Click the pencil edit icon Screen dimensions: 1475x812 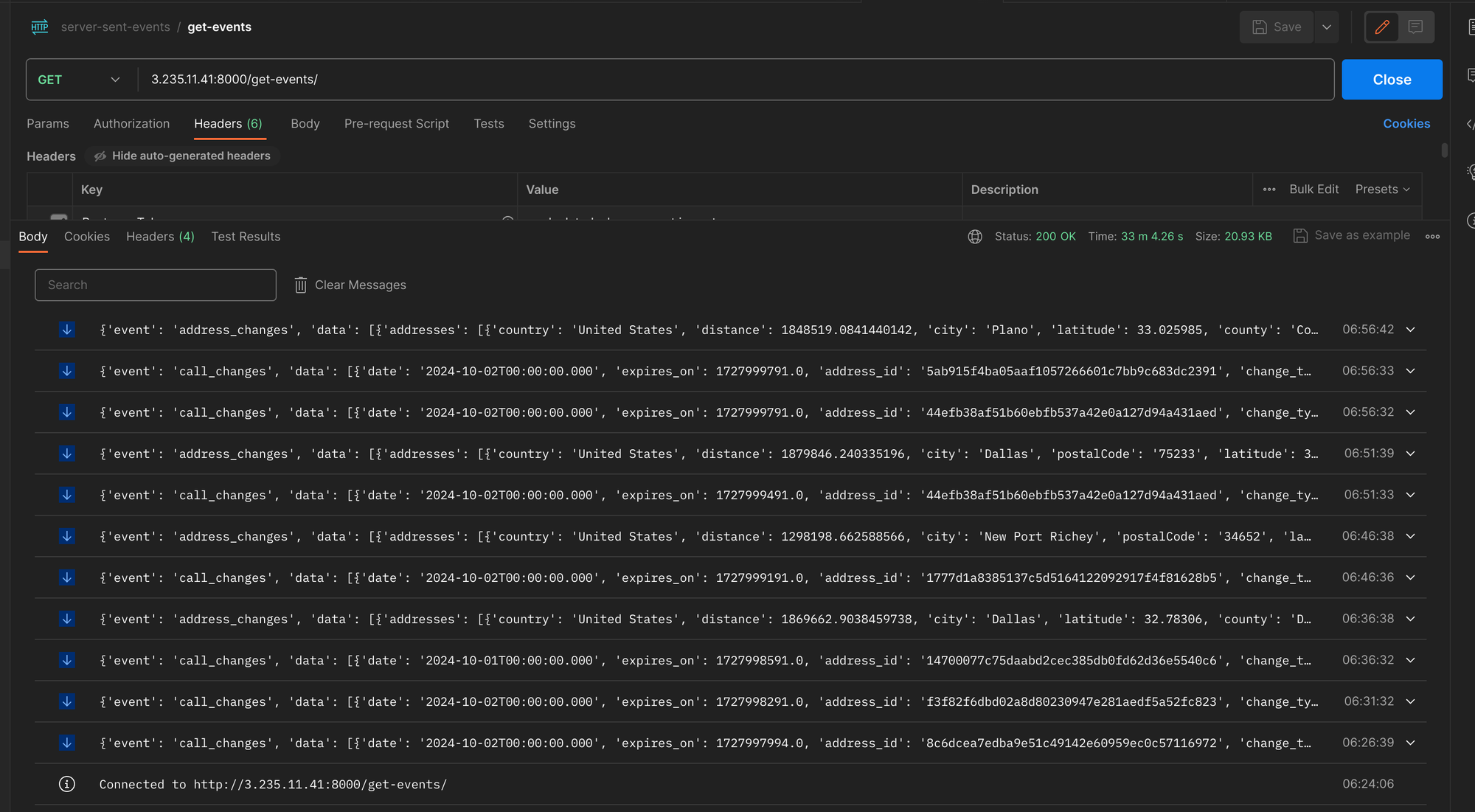coord(1382,27)
